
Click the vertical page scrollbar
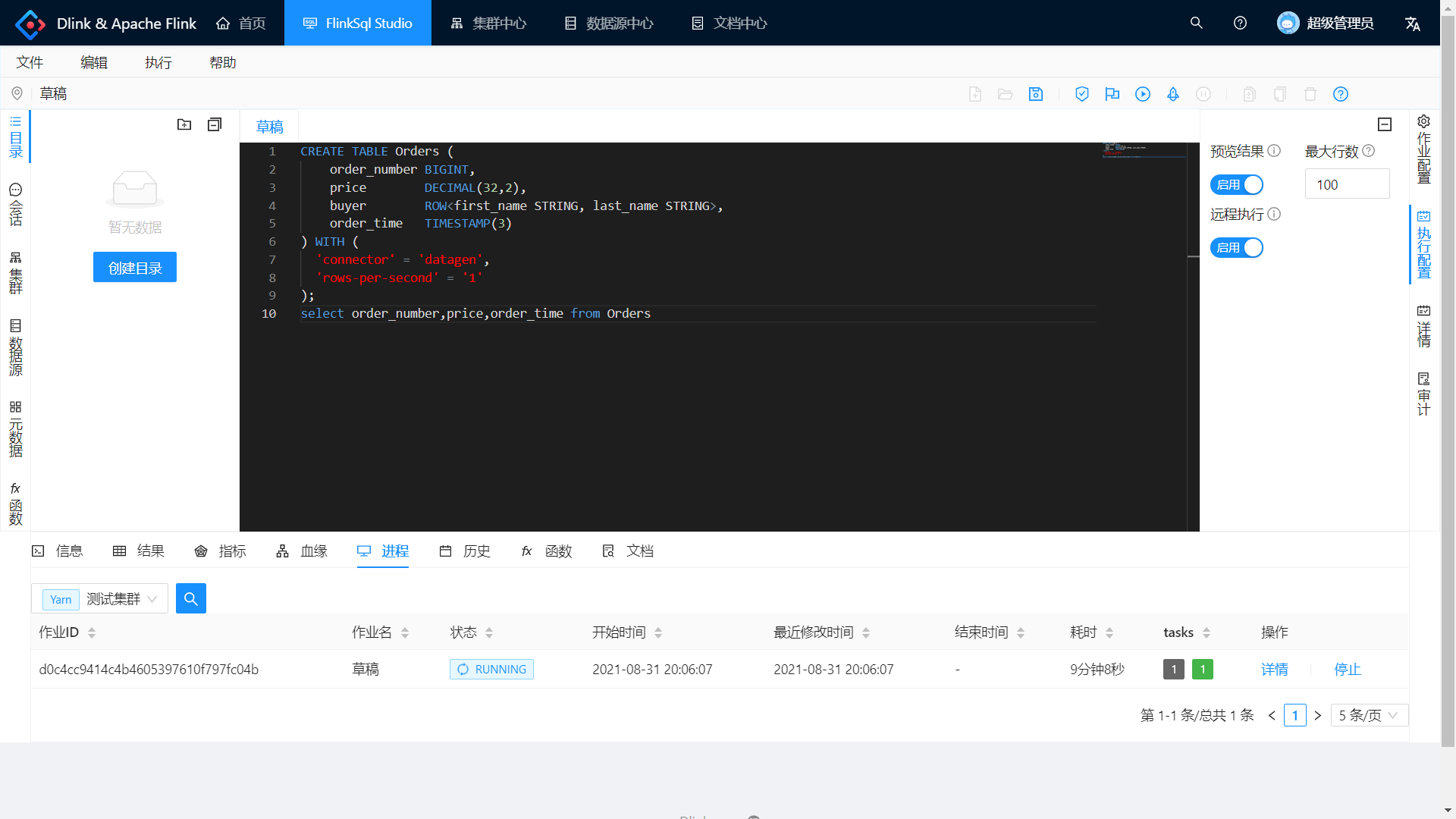tap(1448, 379)
